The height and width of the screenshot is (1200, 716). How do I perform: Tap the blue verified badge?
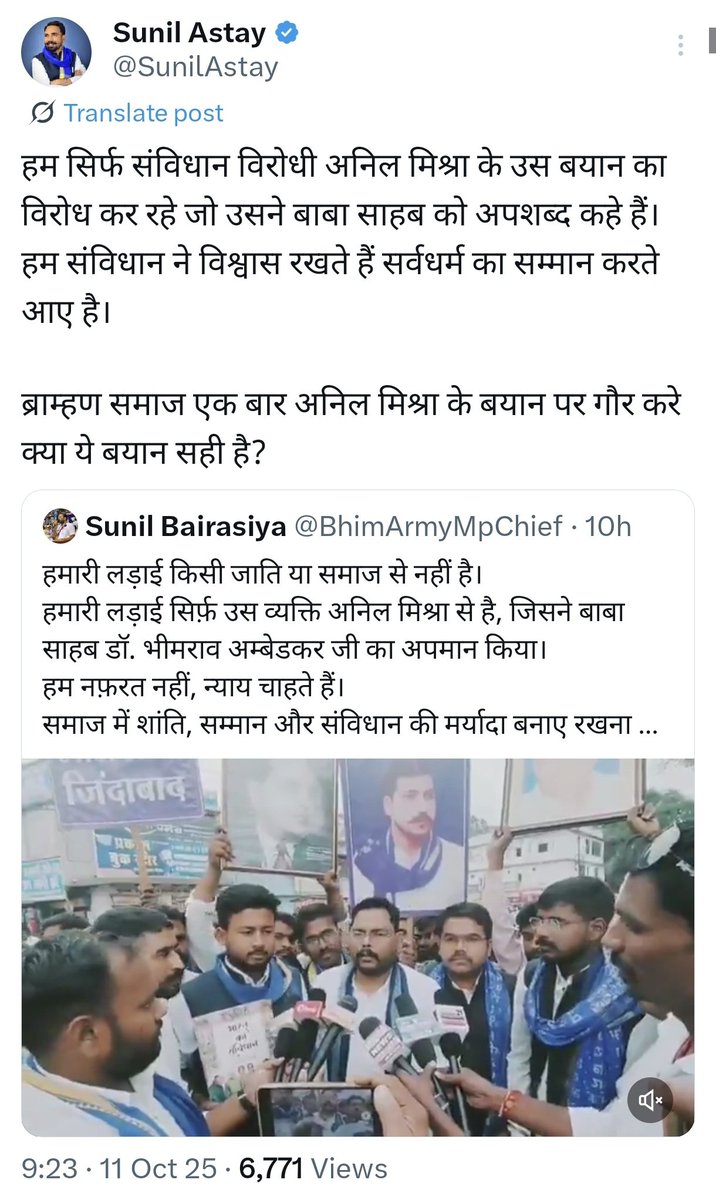(x=286, y=33)
